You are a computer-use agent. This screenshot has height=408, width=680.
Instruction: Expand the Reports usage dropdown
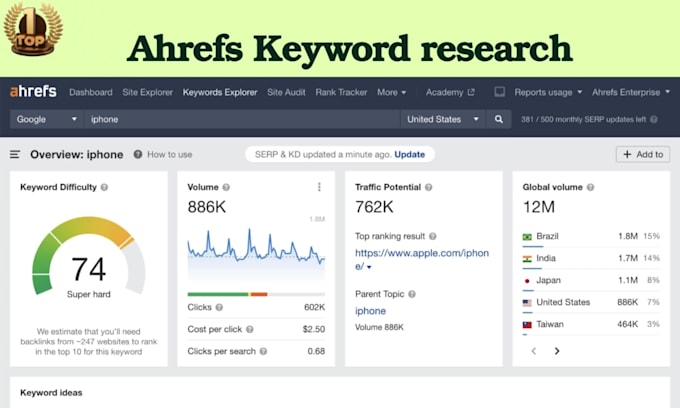(548, 92)
